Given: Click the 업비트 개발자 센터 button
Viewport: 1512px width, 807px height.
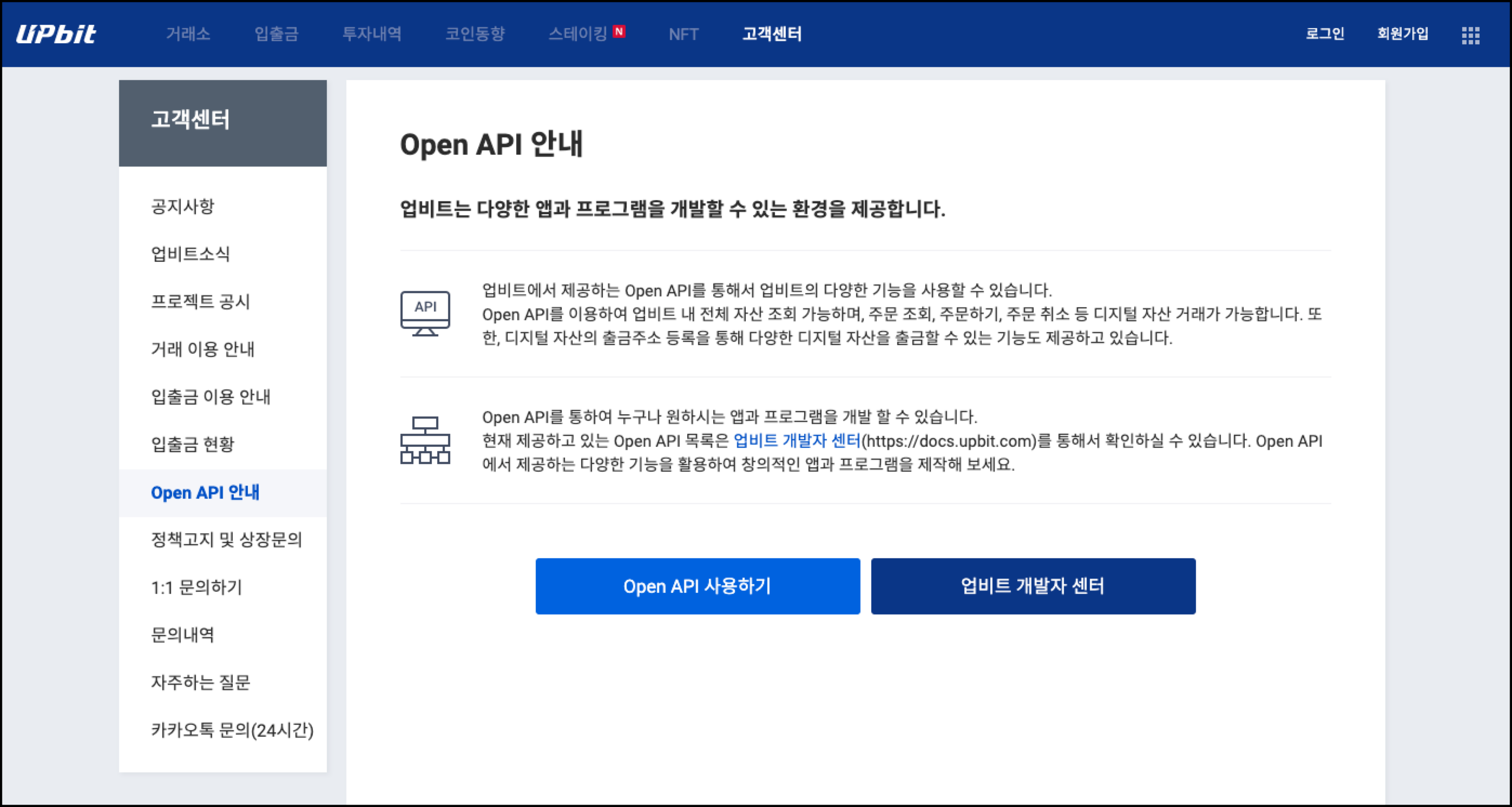Looking at the screenshot, I should pos(1033,586).
